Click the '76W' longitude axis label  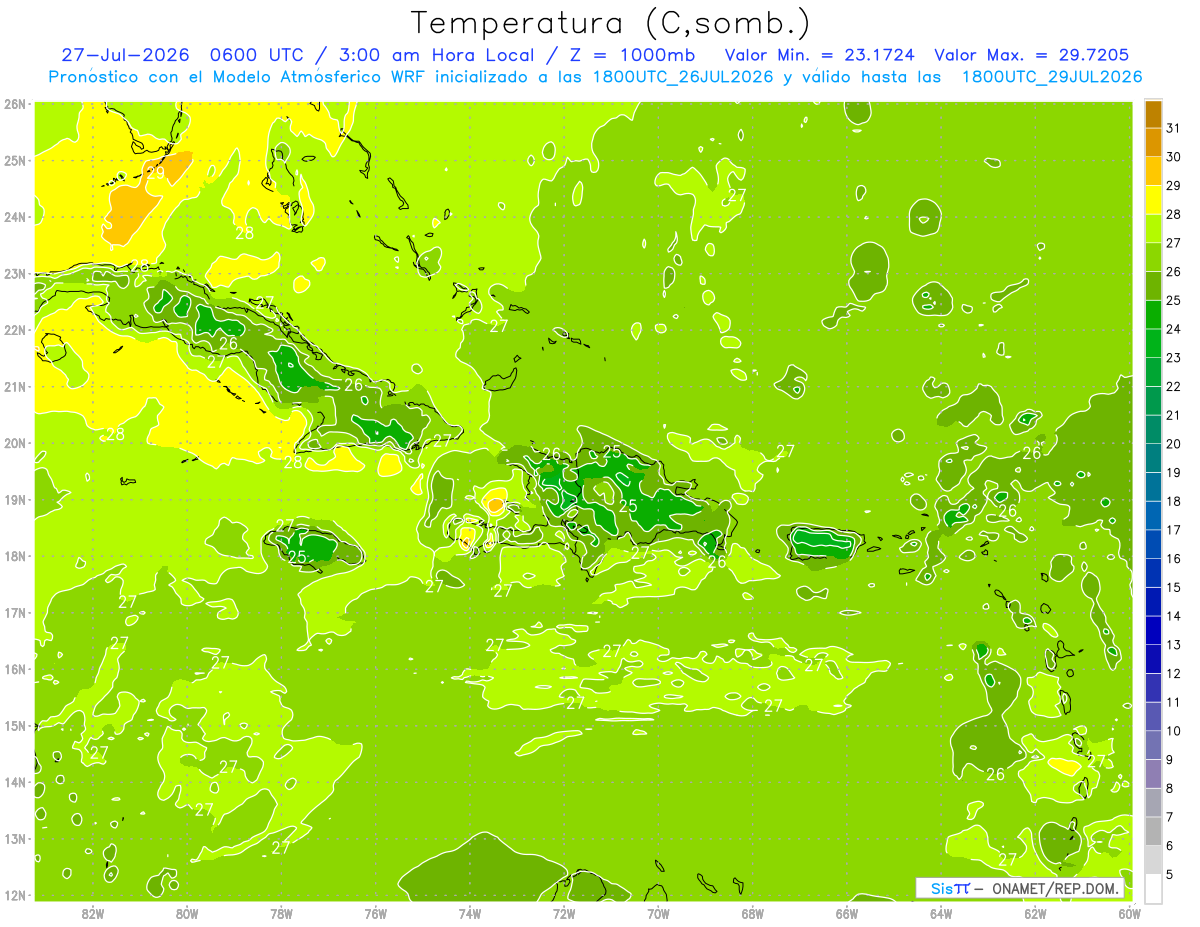tap(376, 913)
